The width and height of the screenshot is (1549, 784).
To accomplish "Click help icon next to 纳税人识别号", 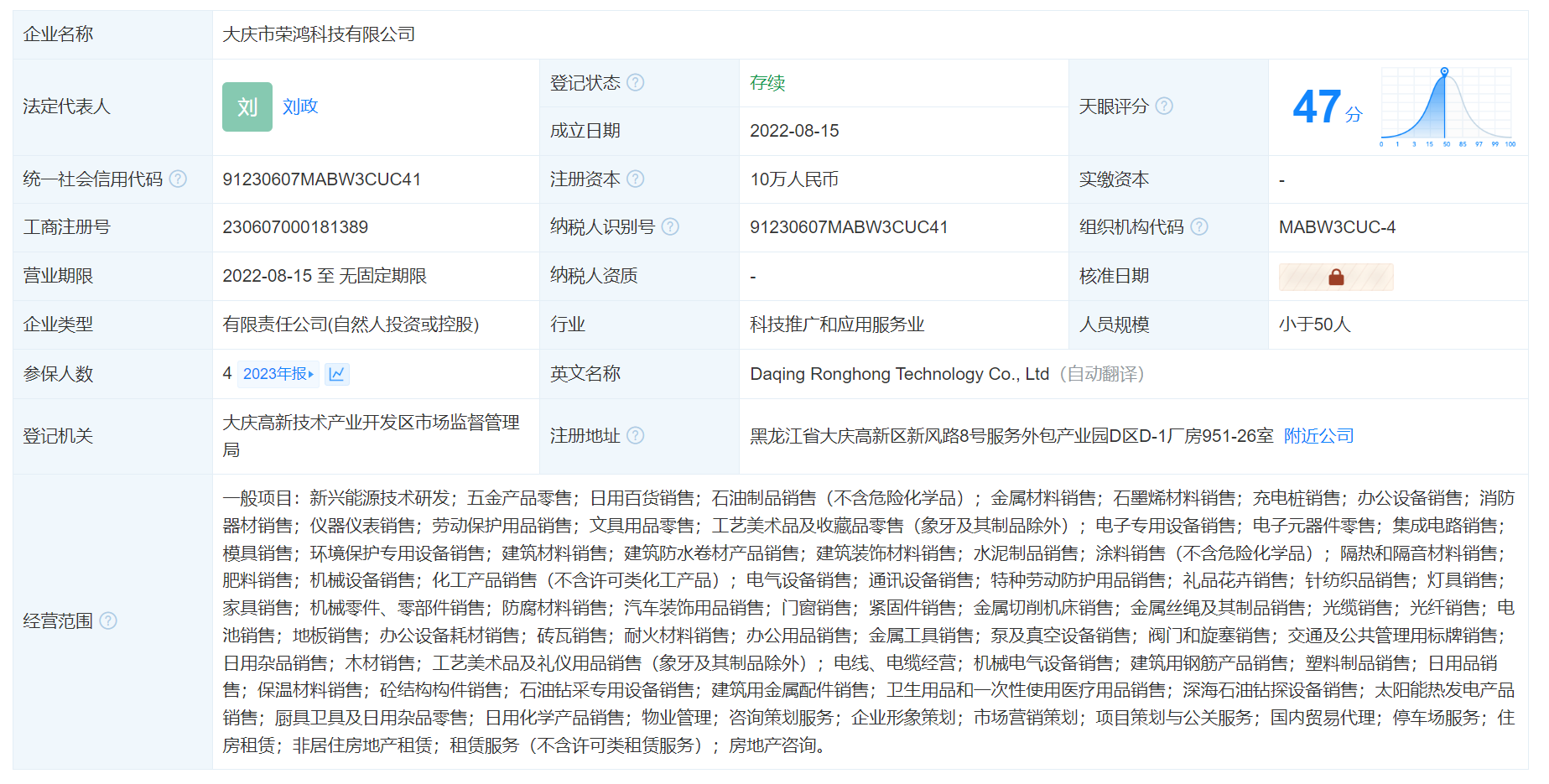I will [670, 226].
